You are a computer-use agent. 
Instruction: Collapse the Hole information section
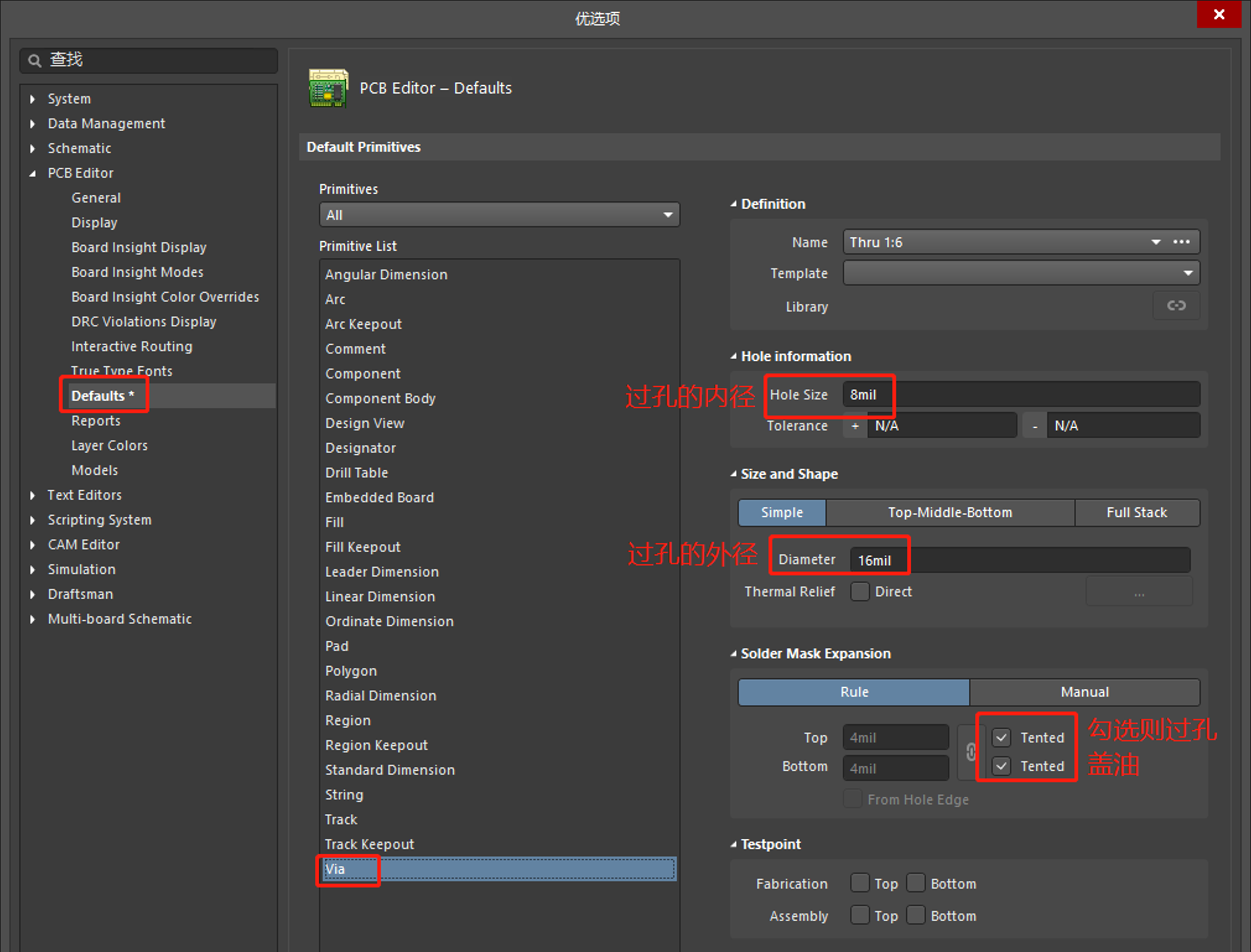click(x=734, y=357)
